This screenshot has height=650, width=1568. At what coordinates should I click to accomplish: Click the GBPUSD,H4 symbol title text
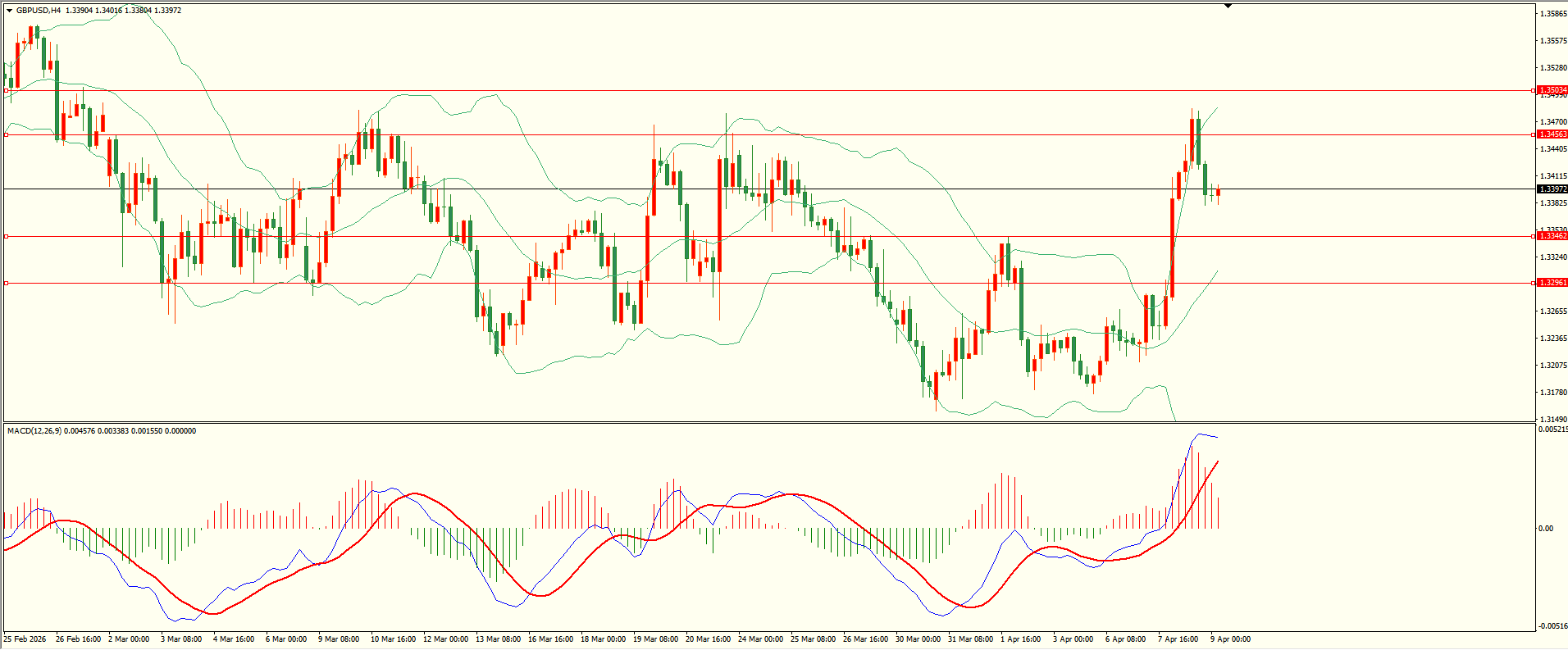pyautogui.click(x=38, y=11)
